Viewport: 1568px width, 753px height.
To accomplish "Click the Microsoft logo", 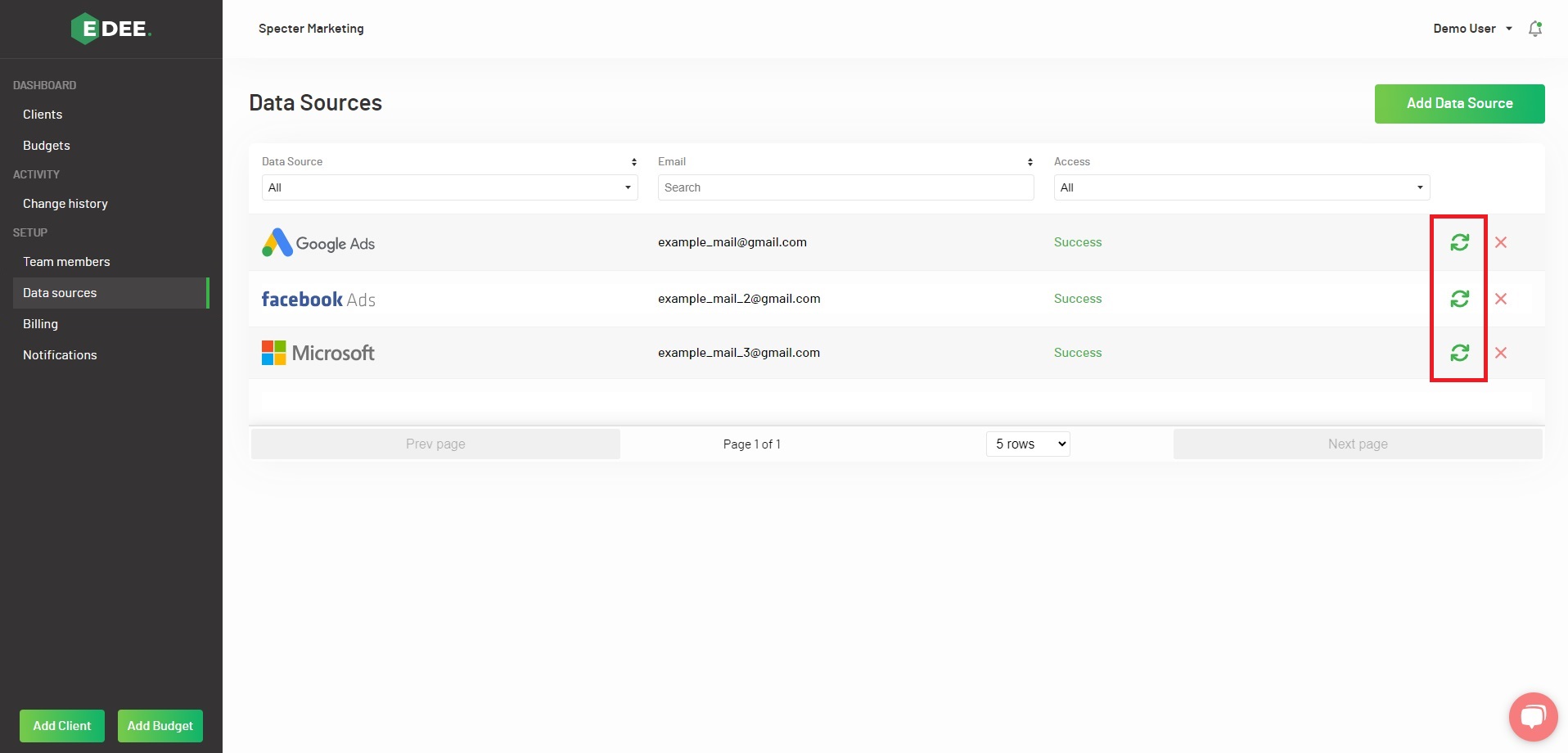I will point(318,353).
